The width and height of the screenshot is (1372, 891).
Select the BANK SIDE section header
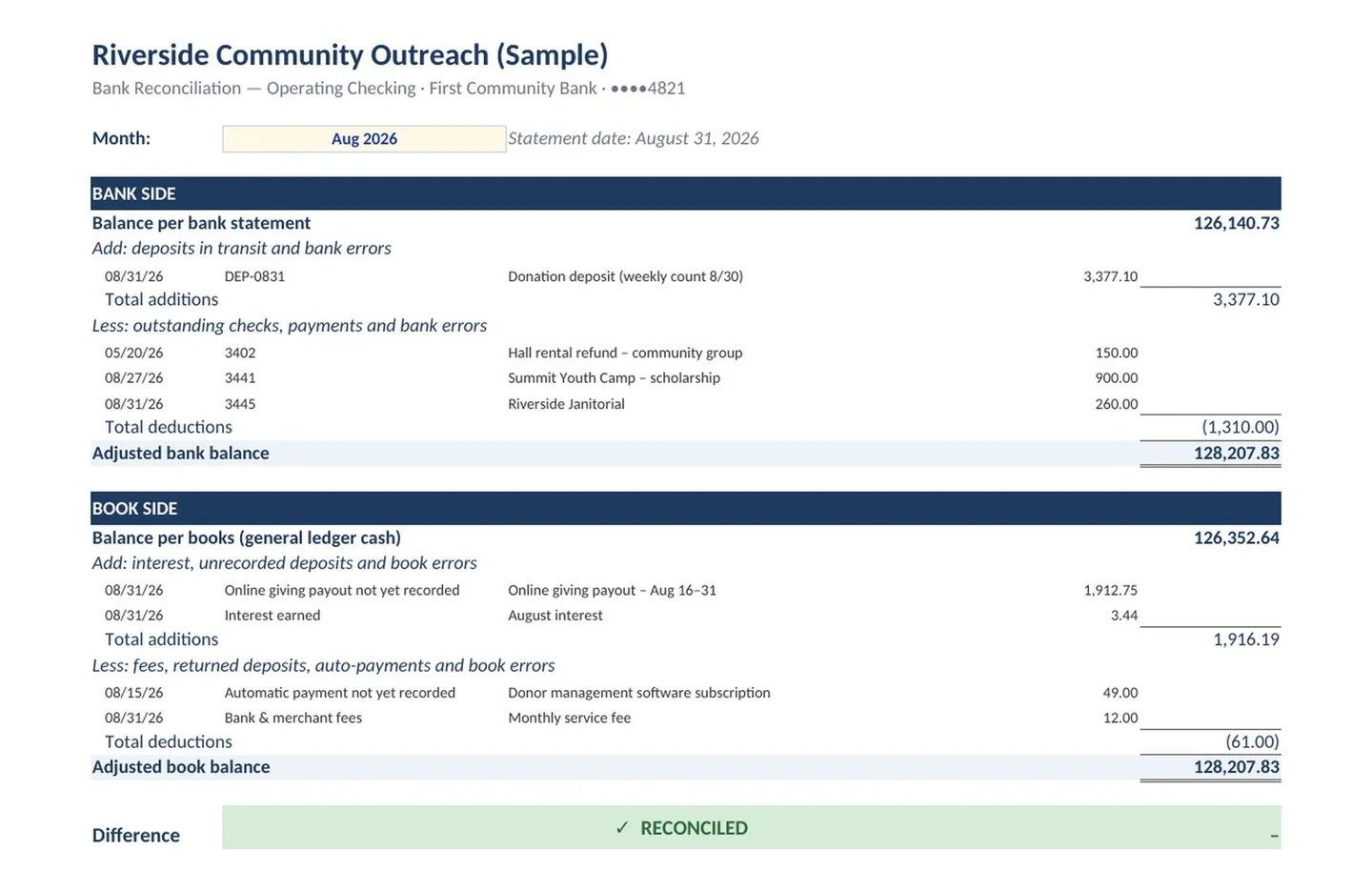click(x=685, y=193)
